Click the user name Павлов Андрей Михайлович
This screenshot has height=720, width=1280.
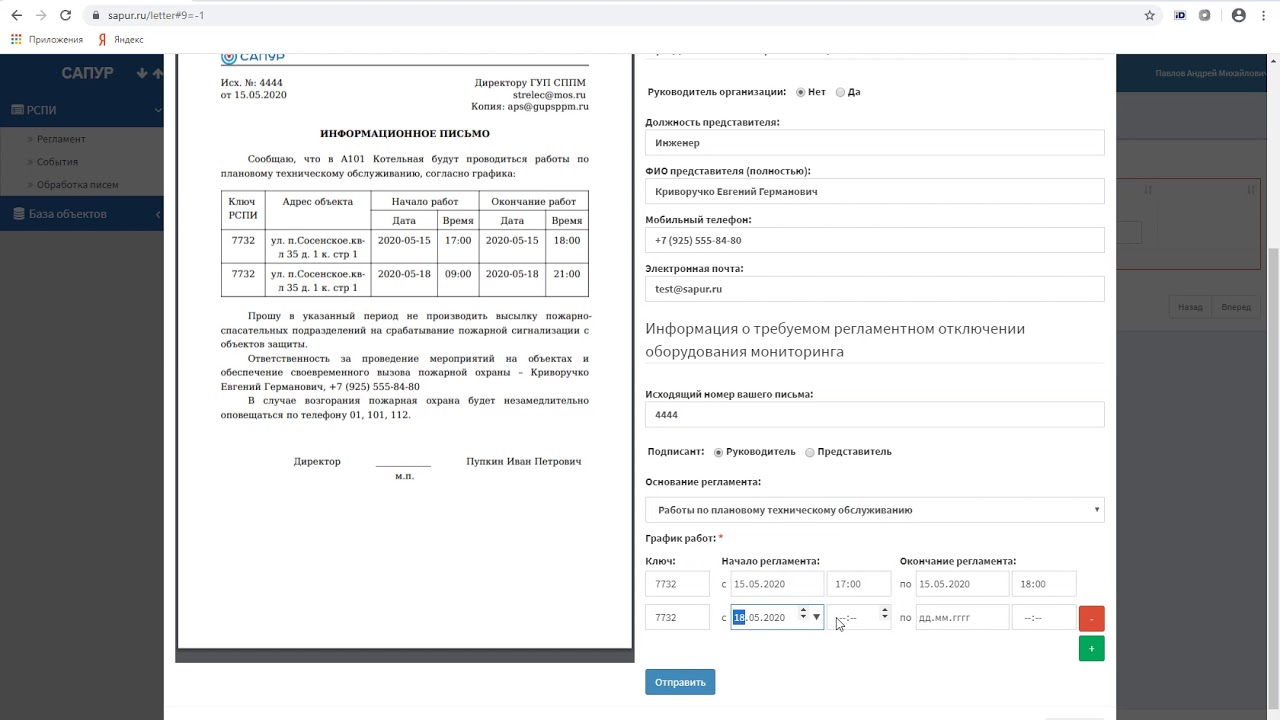pyautogui.click(x=1210, y=73)
